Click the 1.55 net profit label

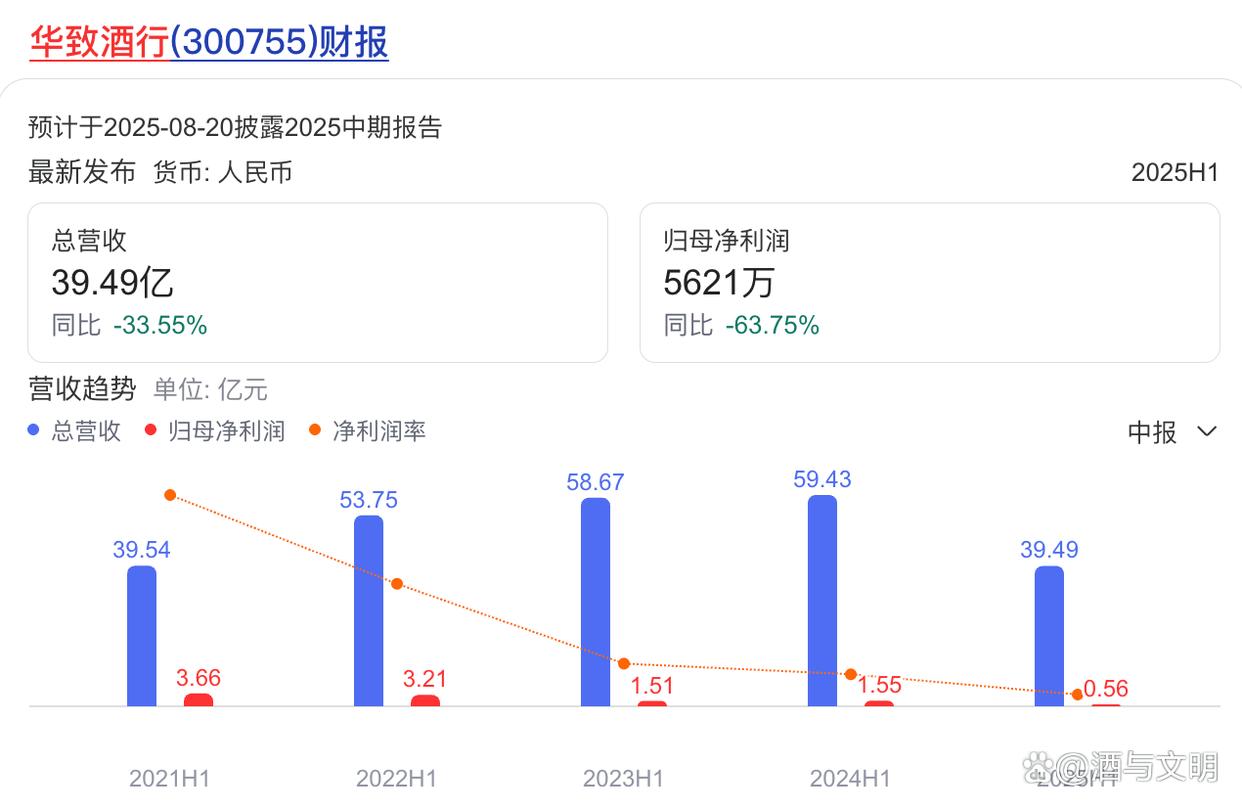[879, 685]
